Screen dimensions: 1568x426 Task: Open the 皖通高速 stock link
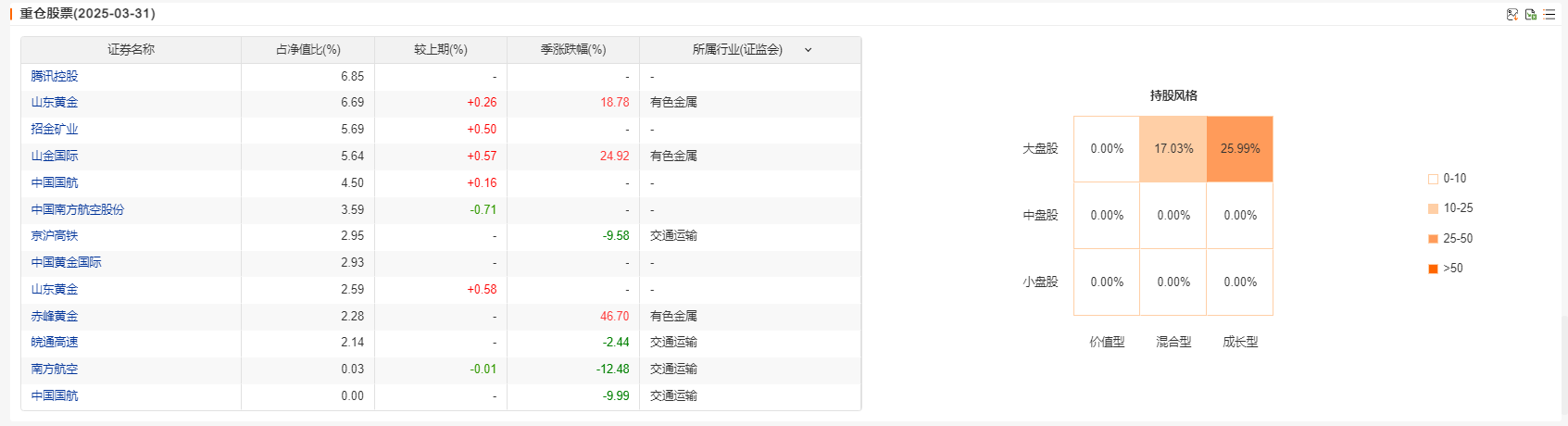tap(55, 343)
